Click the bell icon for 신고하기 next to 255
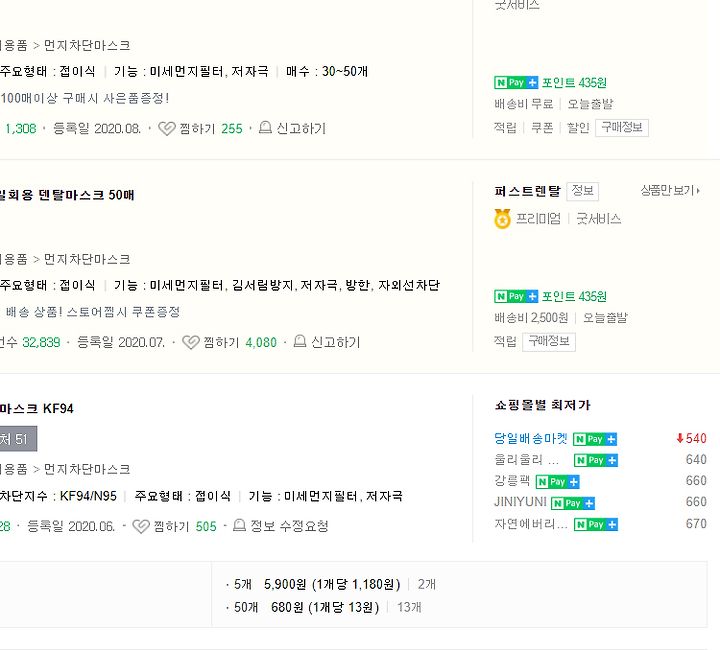This screenshot has height=650, width=720. pyautogui.click(x=265, y=128)
